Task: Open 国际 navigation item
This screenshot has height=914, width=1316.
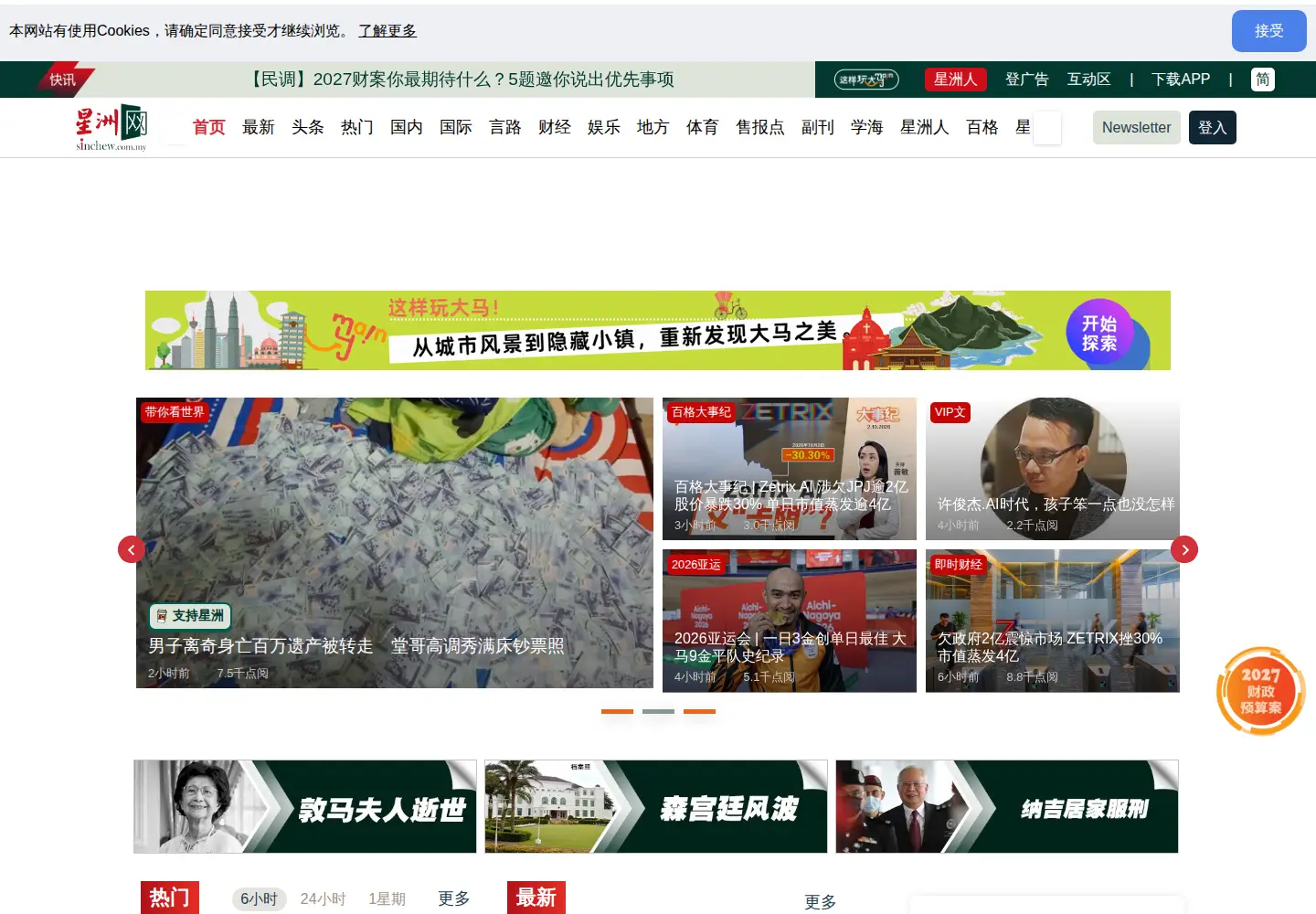Action: point(456,127)
